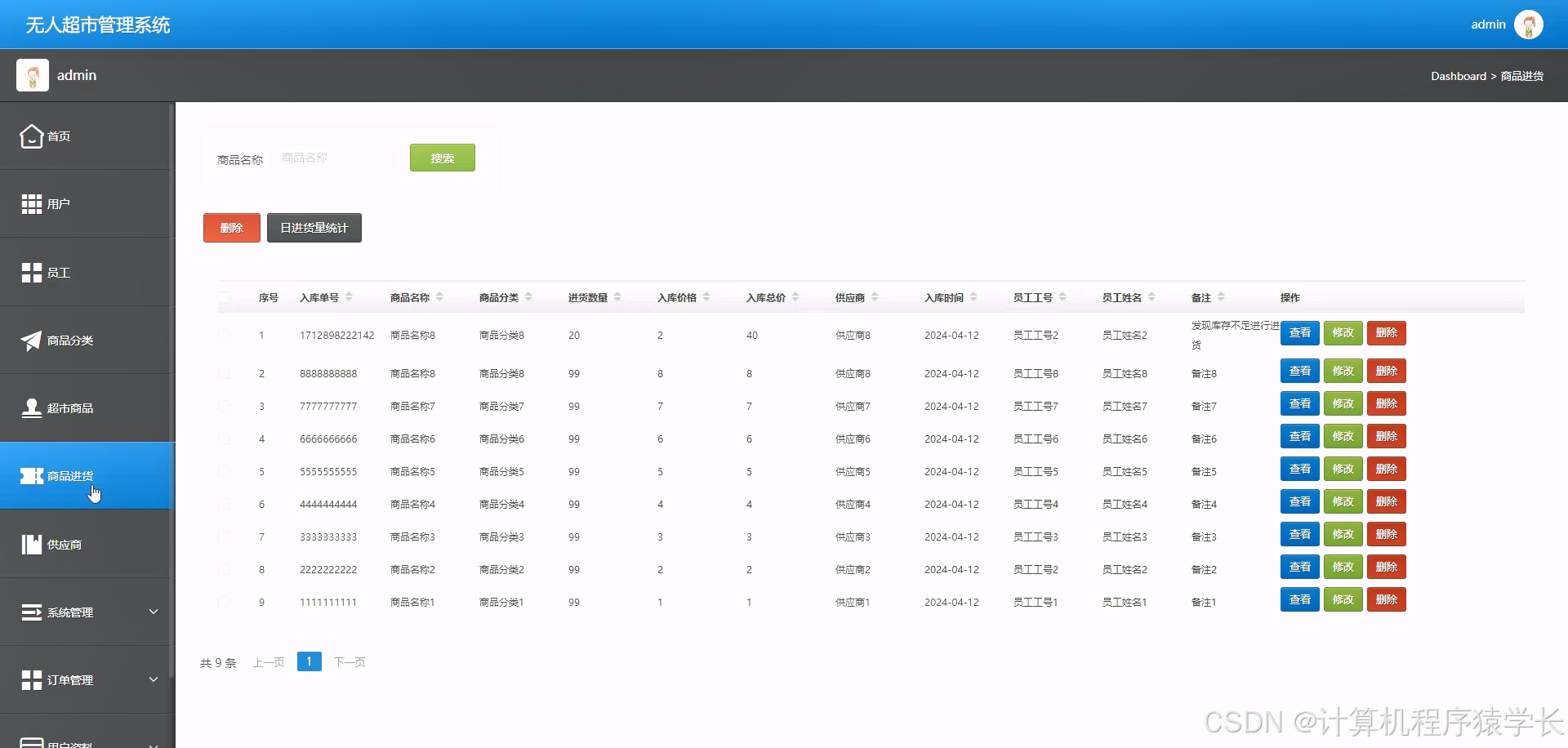Check the row with 入库单号 1712898222142
The image size is (1568, 748).
pos(224,335)
